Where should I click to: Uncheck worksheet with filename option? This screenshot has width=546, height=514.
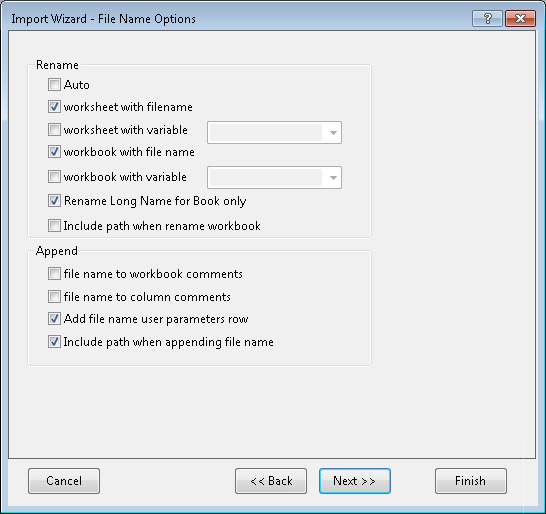54,107
